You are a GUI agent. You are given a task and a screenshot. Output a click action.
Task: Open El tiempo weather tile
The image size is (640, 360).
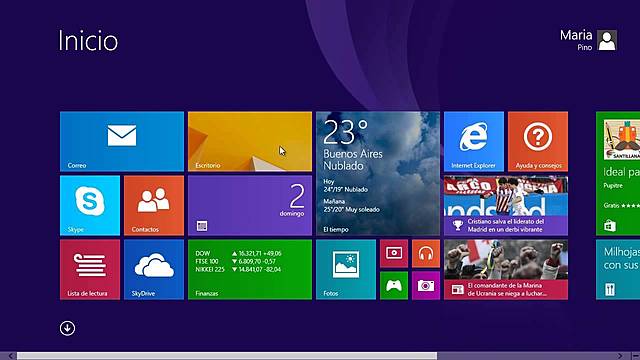pyautogui.click(x=378, y=173)
